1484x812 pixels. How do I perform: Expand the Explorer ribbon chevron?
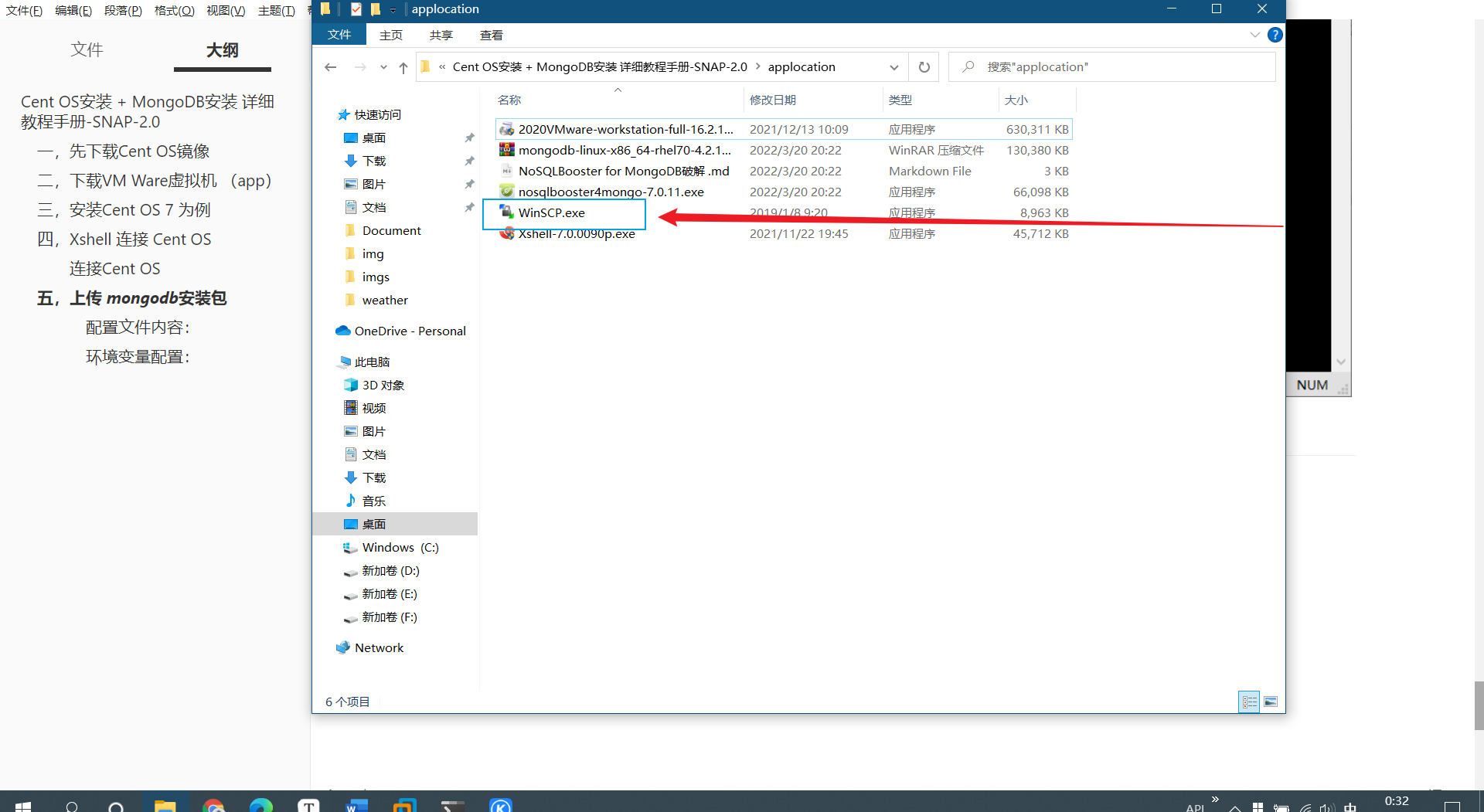1254,35
